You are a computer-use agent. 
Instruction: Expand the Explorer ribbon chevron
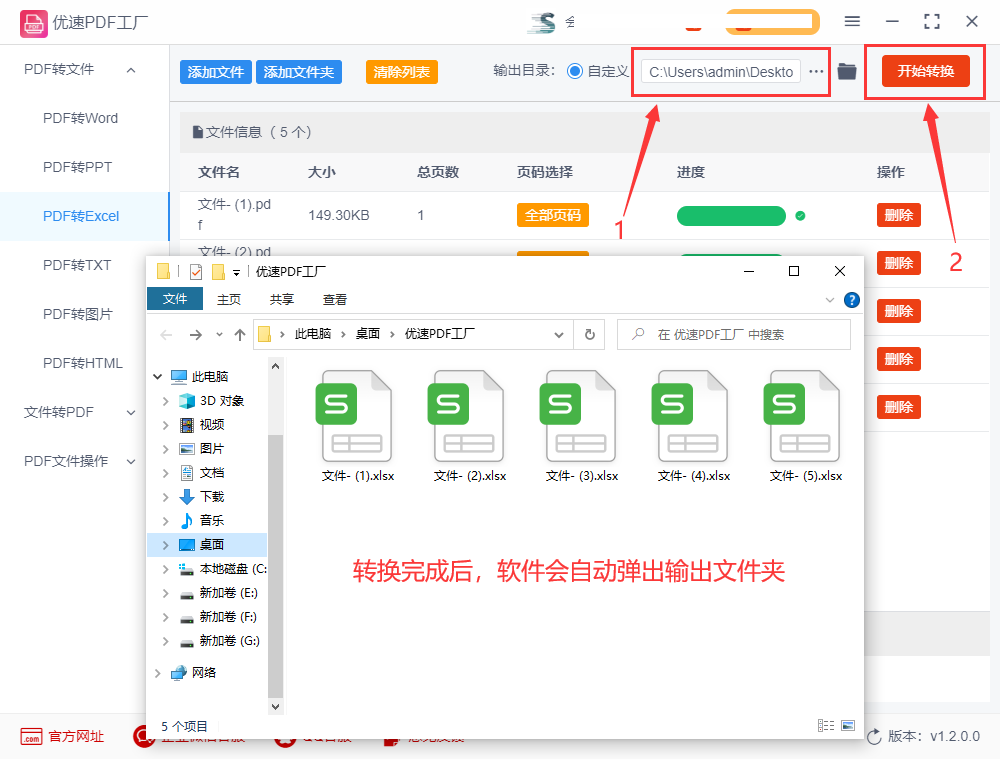[x=830, y=300]
